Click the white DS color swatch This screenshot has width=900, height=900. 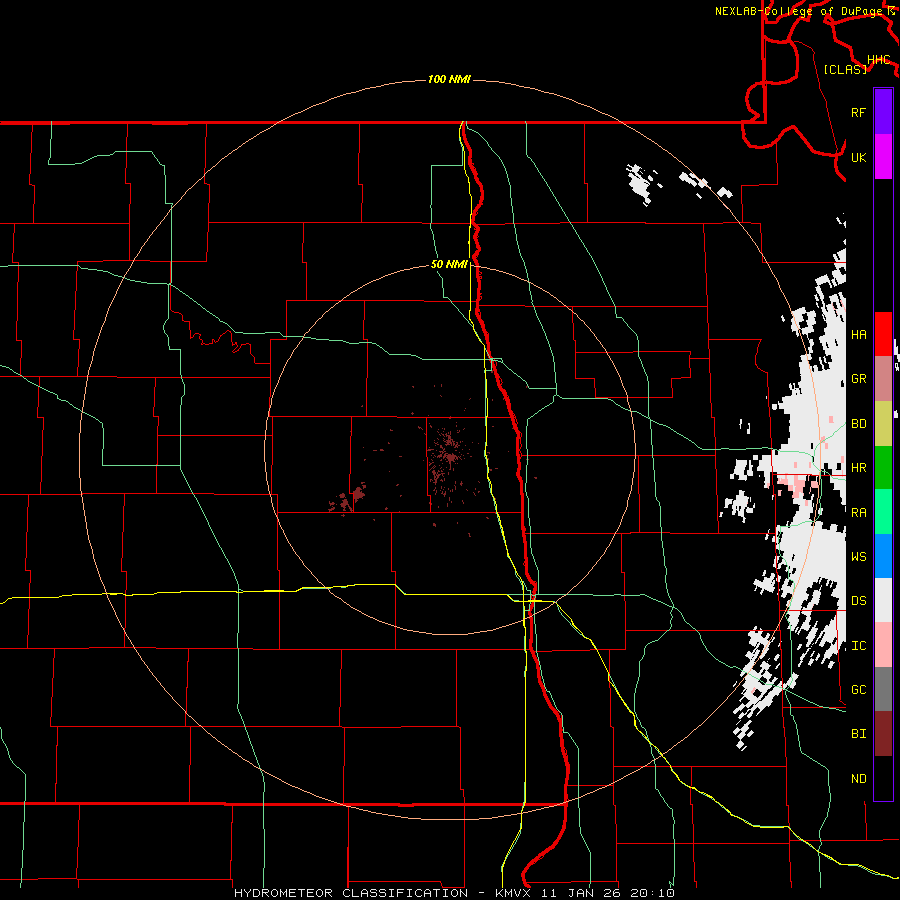[x=883, y=600]
